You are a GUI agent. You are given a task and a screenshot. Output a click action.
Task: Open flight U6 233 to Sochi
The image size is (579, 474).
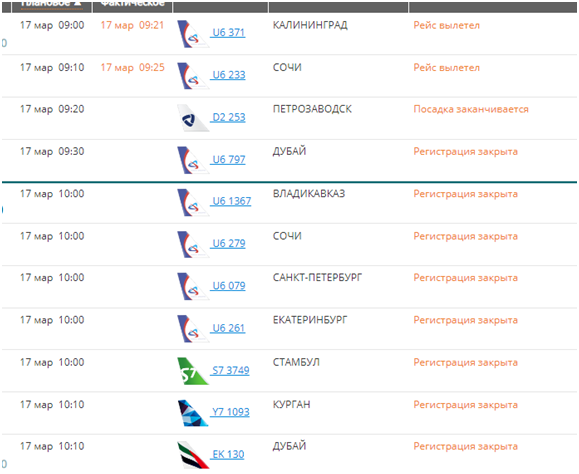point(229,75)
